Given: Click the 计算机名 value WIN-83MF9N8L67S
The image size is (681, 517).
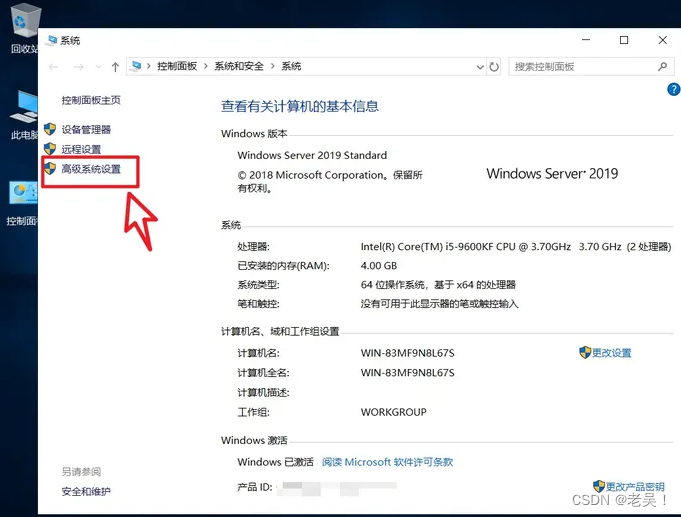Looking at the screenshot, I should pyautogui.click(x=407, y=353).
